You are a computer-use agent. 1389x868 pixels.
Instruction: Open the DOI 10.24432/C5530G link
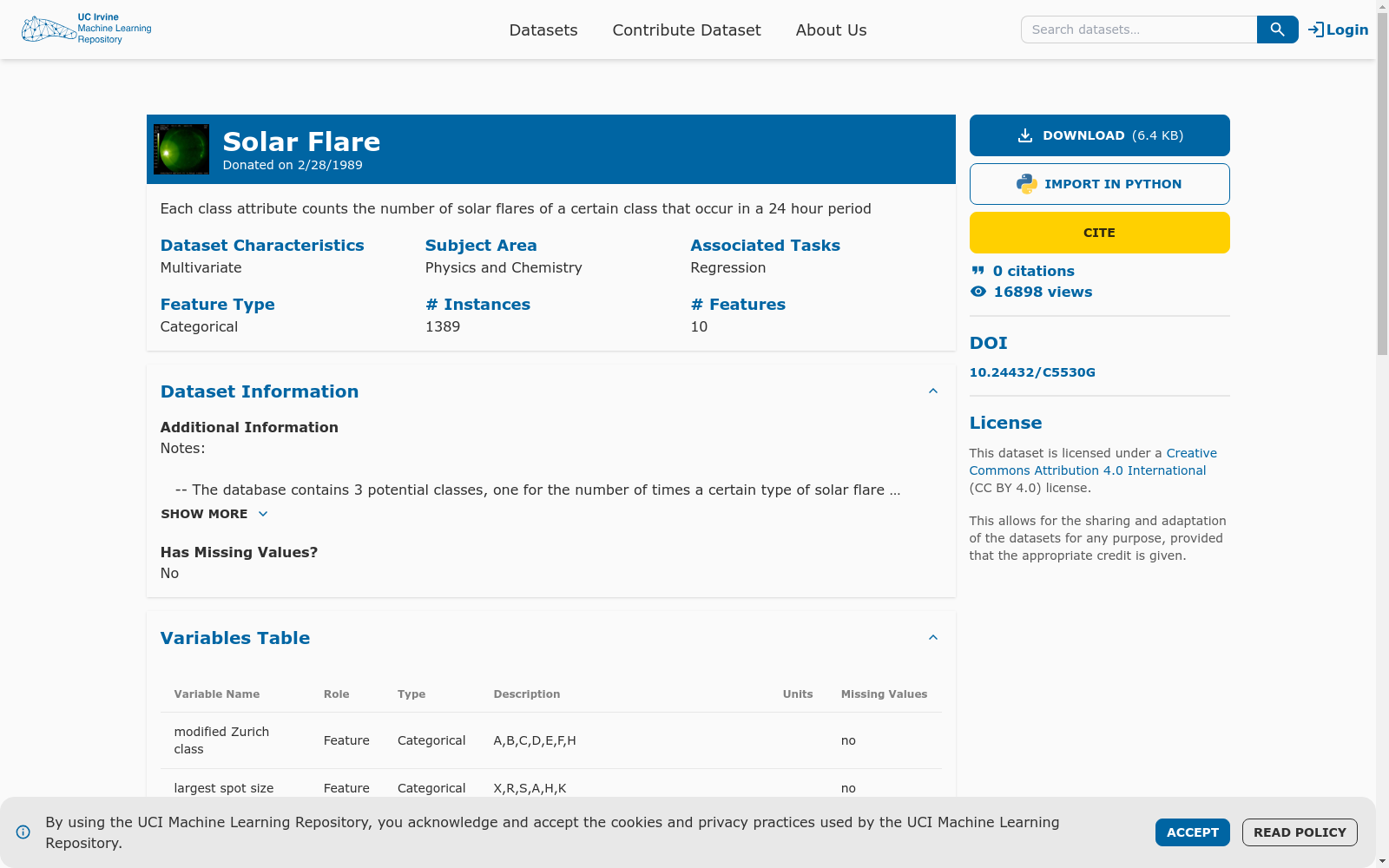point(1032,372)
